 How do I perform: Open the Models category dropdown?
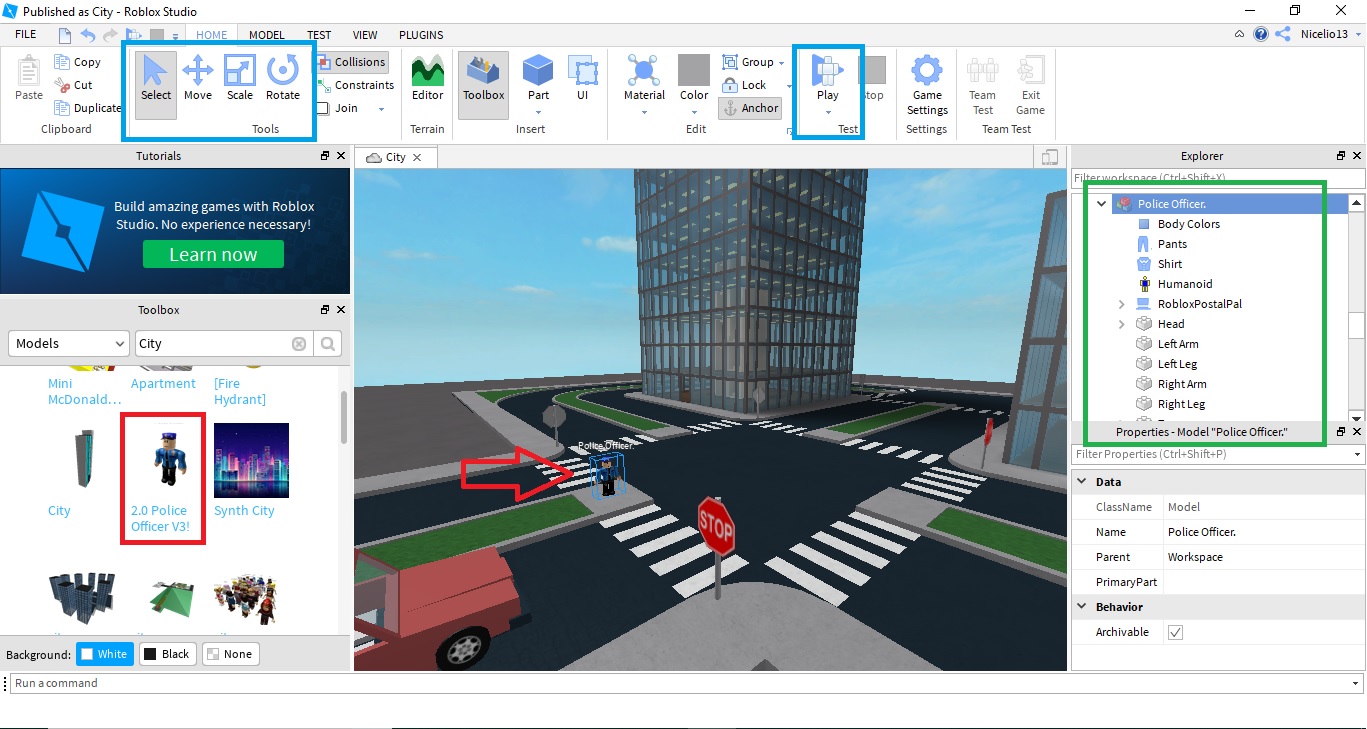pos(67,343)
